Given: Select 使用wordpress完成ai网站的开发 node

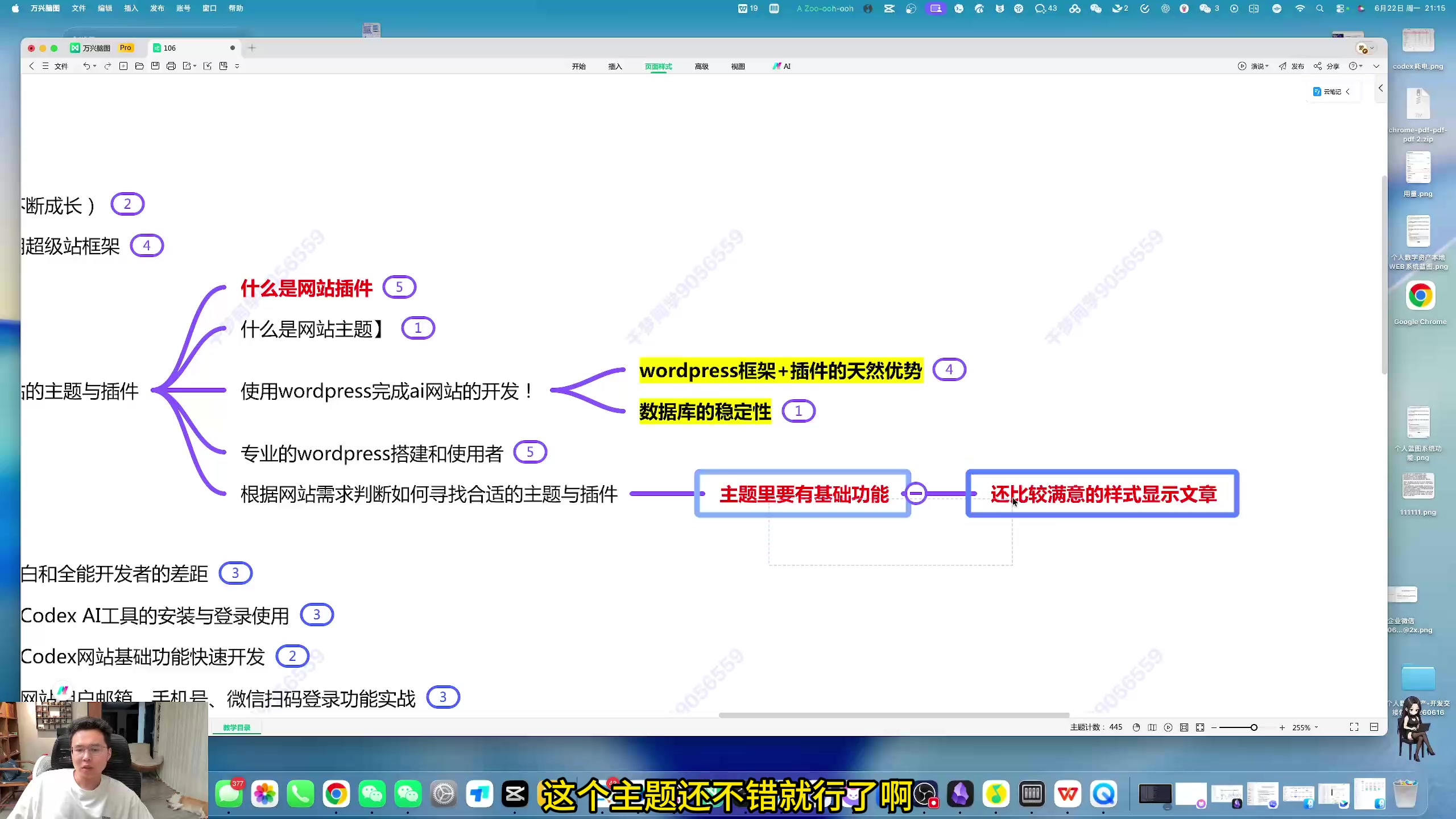Looking at the screenshot, I should 387,391.
